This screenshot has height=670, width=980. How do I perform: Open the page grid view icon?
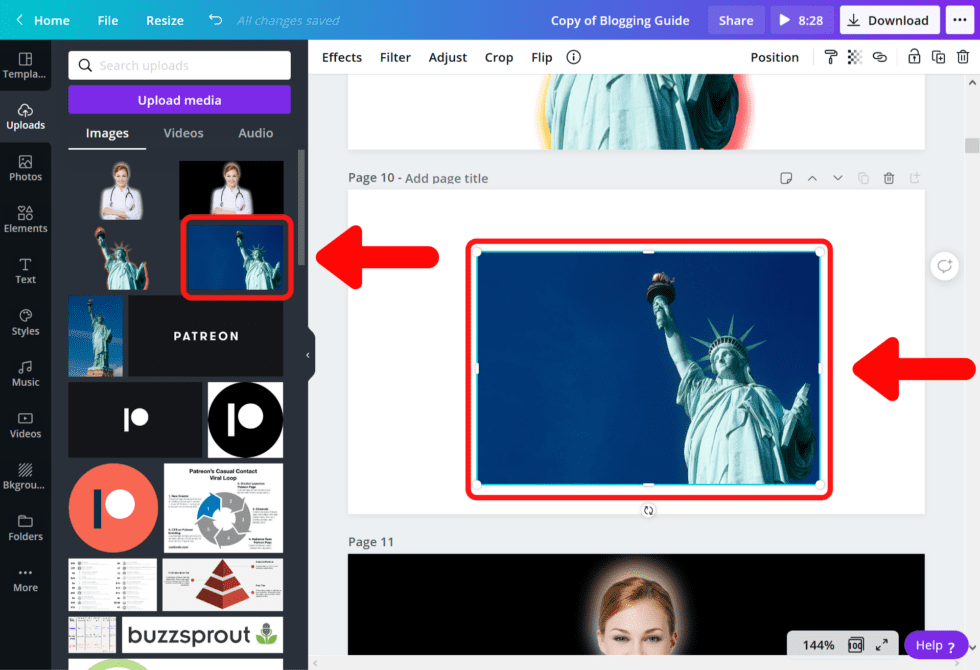856,645
